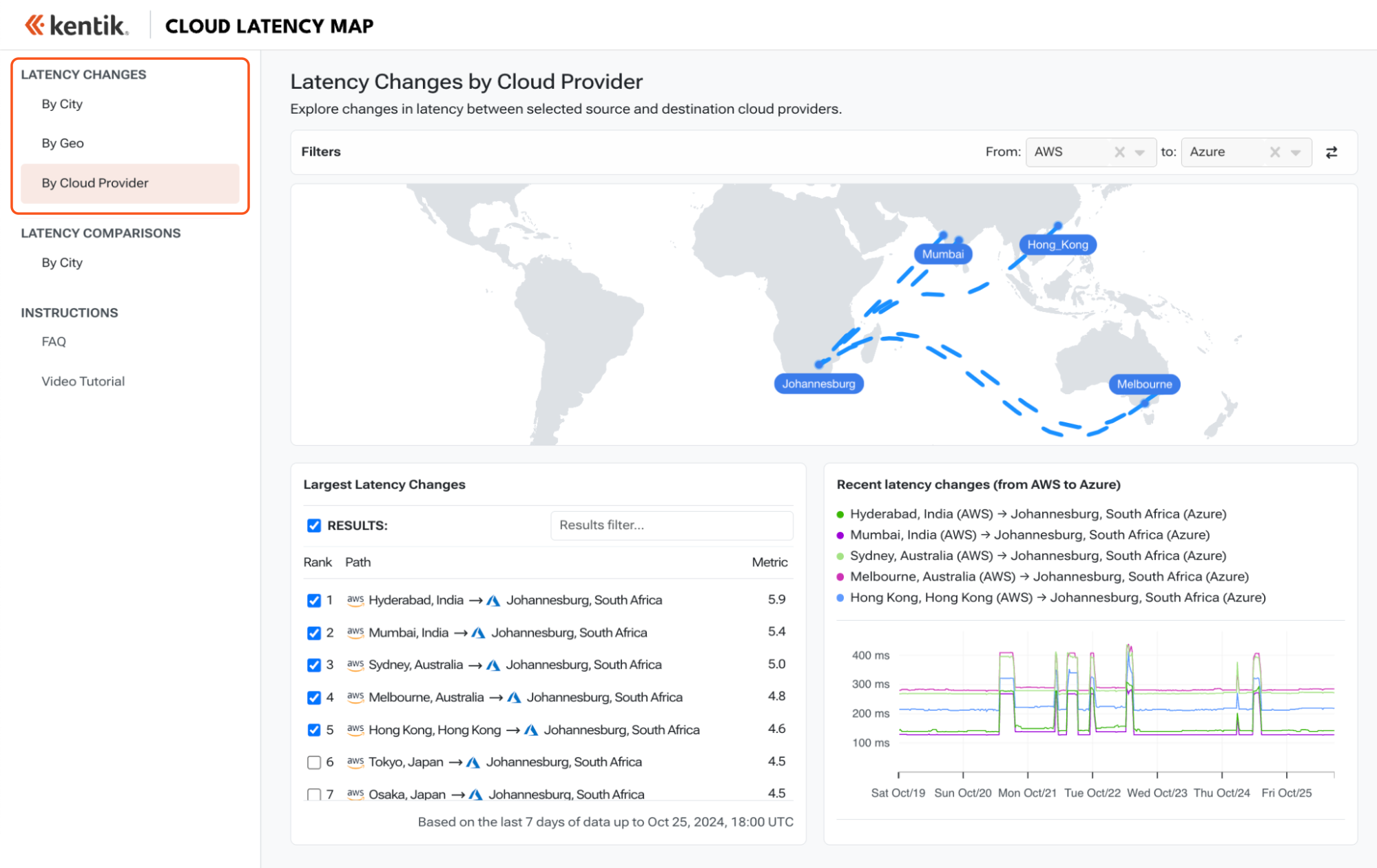1377x868 pixels.
Task: Open the From provider dropdown arrow
Action: [x=1140, y=152]
